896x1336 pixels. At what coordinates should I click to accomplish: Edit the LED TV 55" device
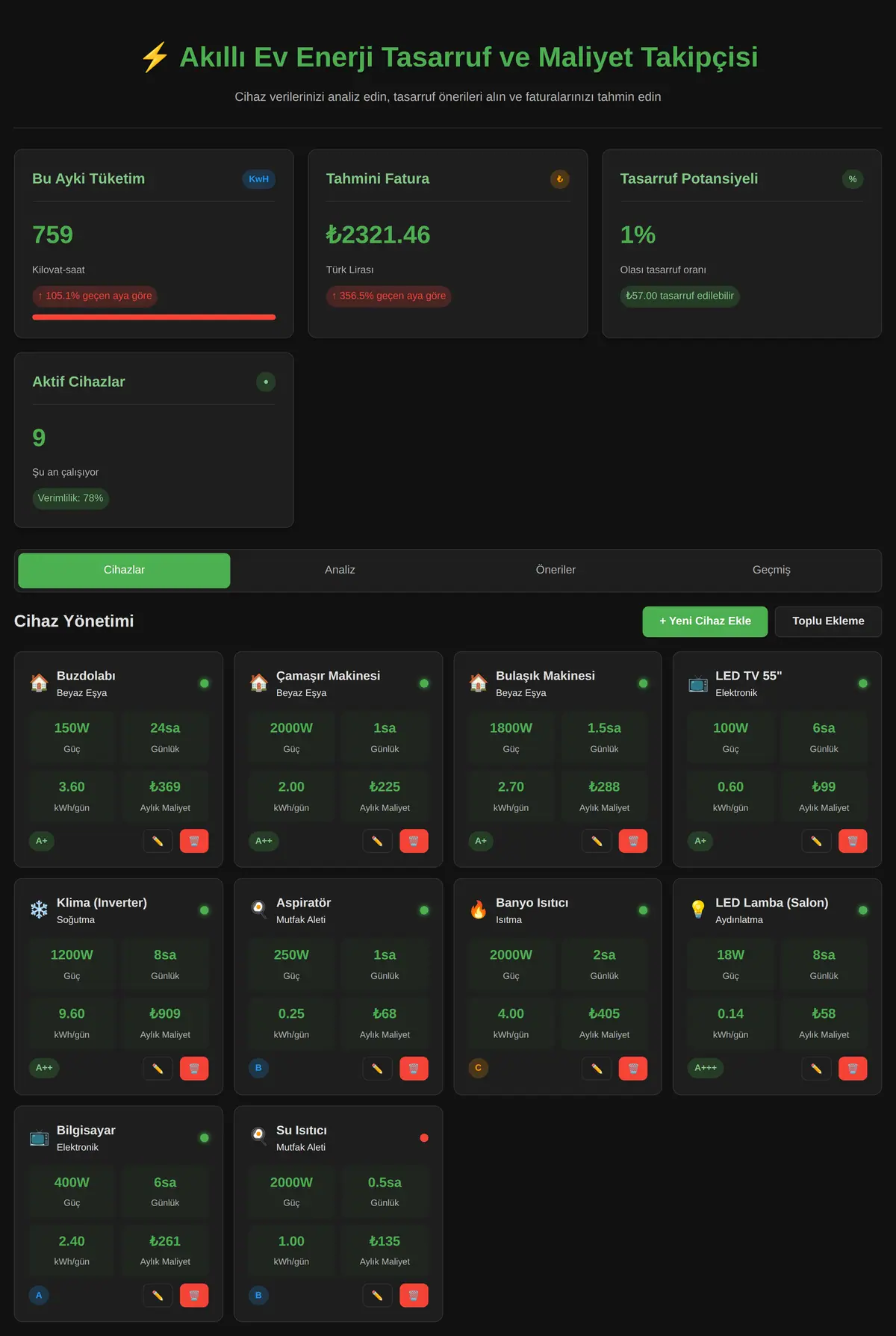pos(816,841)
